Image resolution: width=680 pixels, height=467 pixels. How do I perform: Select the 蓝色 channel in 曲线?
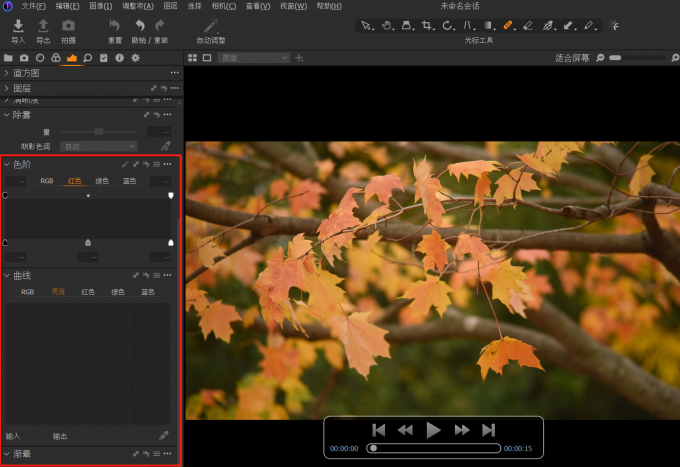coord(148,292)
